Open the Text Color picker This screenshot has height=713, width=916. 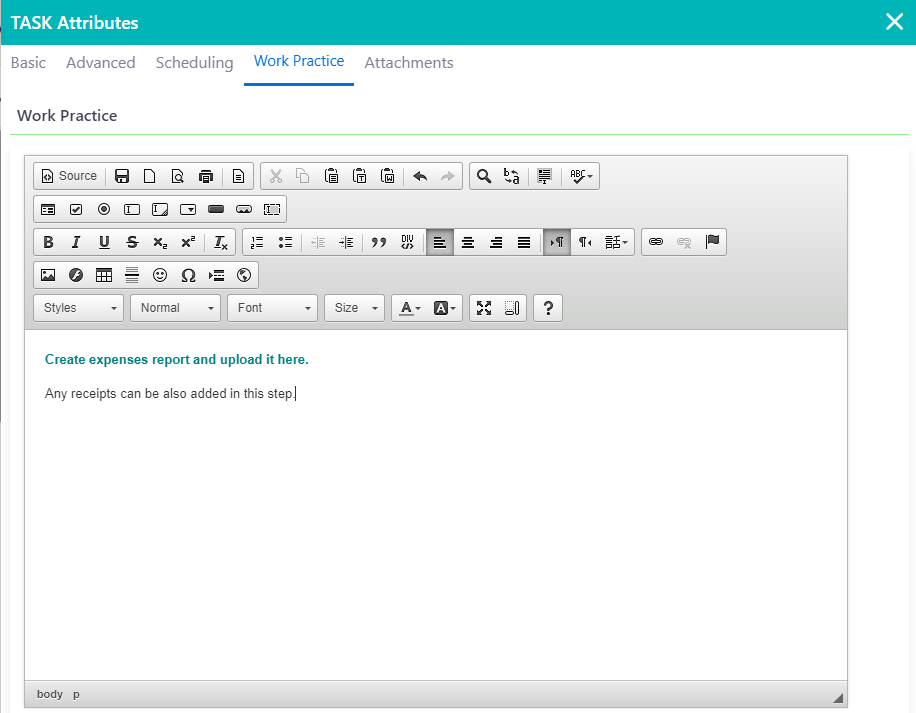(x=408, y=308)
